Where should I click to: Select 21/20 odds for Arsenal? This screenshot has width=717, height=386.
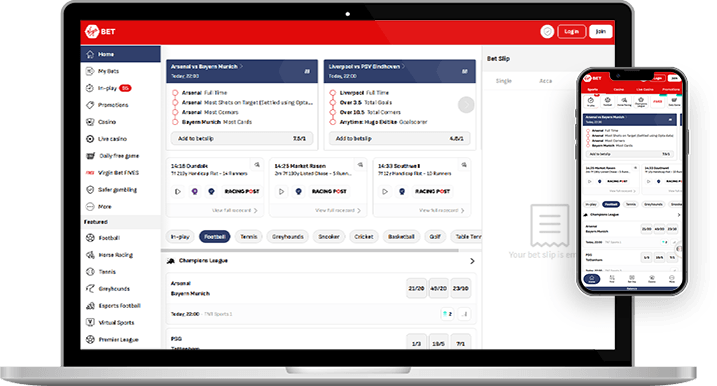pyautogui.click(x=416, y=288)
